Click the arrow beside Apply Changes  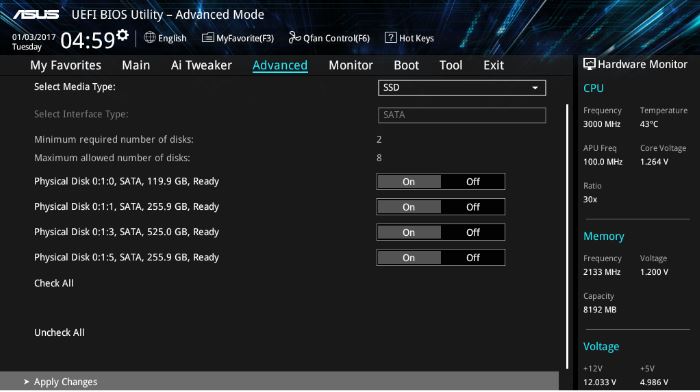coord(26,382)
